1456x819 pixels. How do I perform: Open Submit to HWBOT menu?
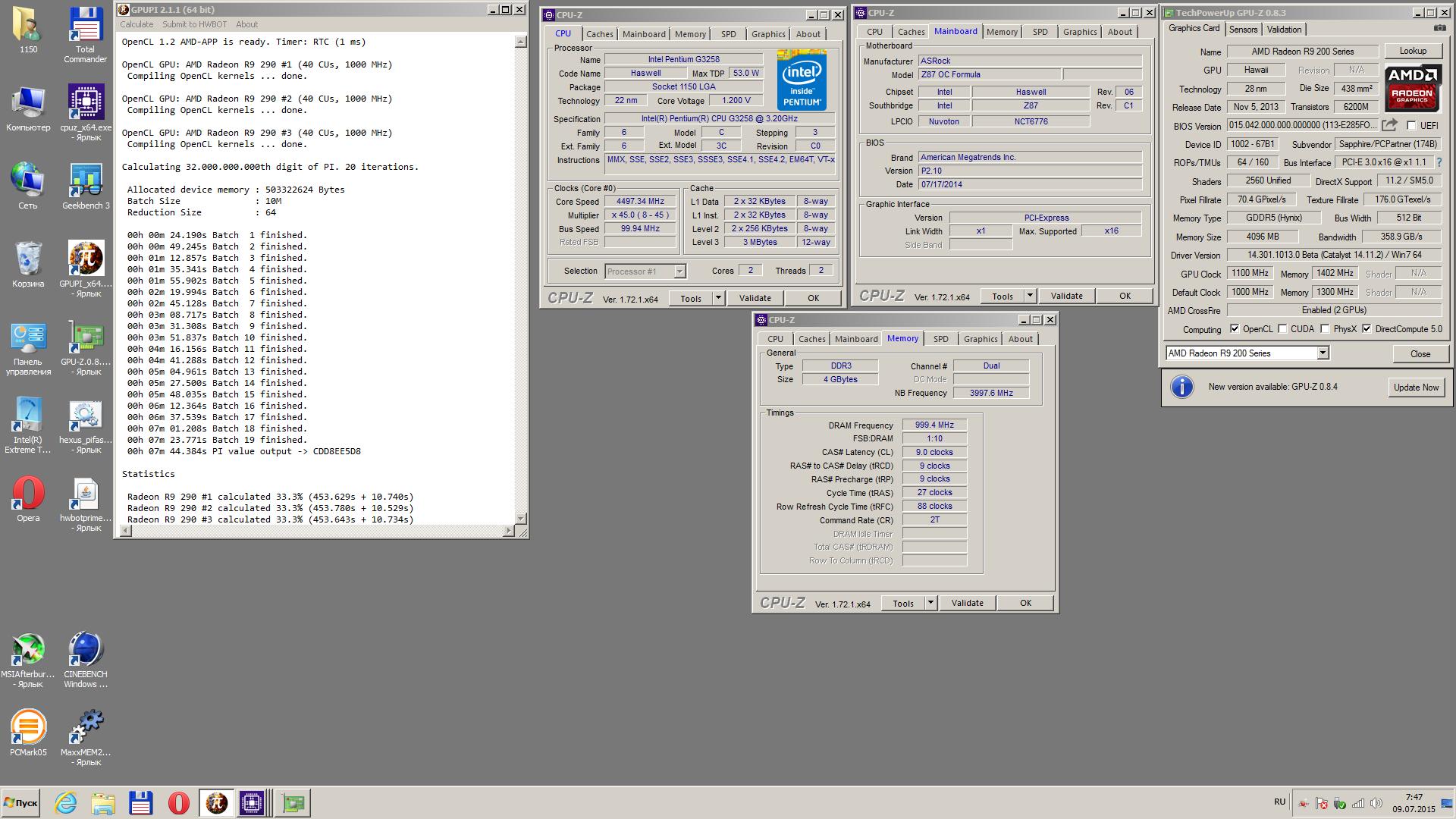tap(194, 24)
